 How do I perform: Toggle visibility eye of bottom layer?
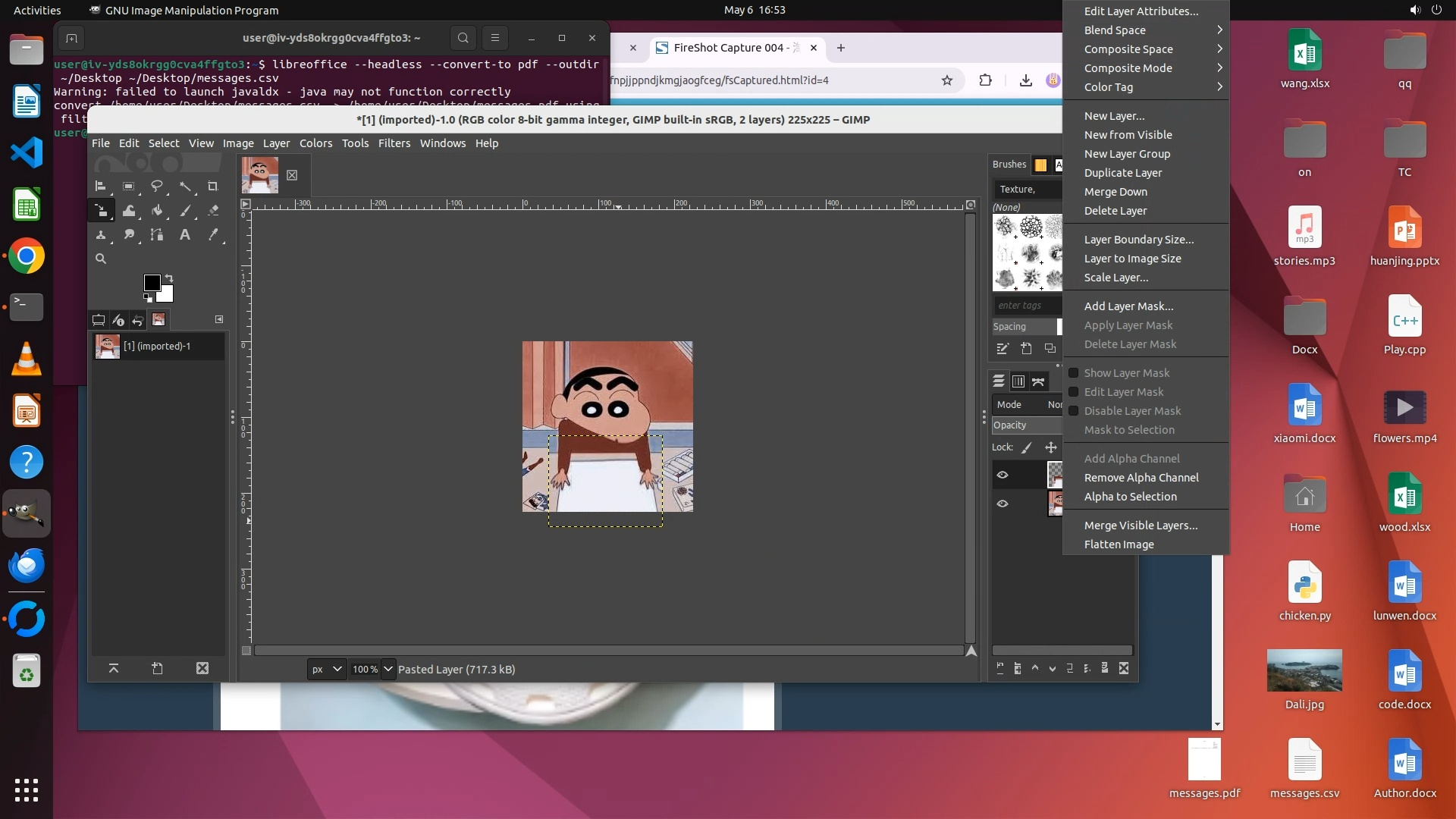1003,504
